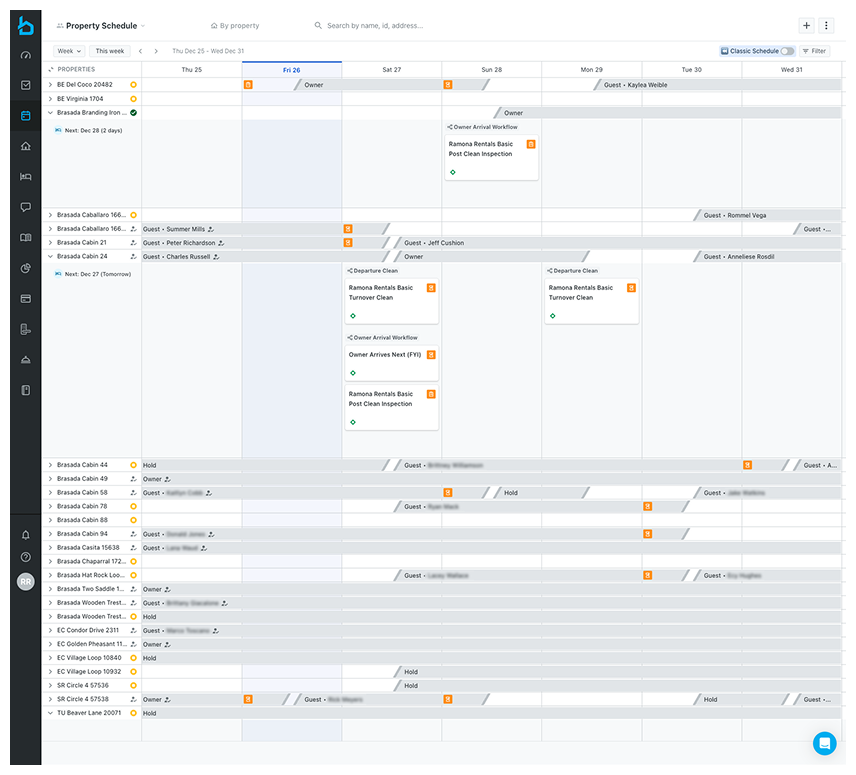Image resolution: width=856 pixels, height=775 pixels.
Task: Expand the BE Del Coco 20482 row
Action: pos(50,85)
